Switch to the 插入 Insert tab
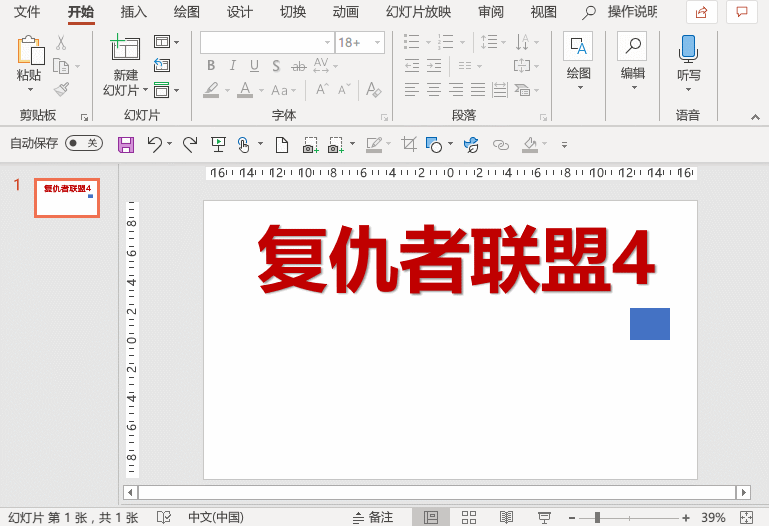The height and width of the screenshot is (526, 769). 133,12
